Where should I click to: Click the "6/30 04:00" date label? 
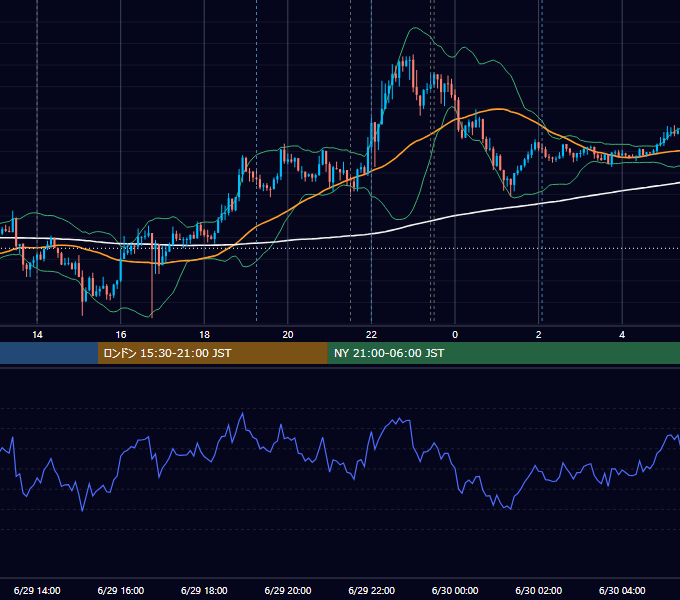pos(622,590)
